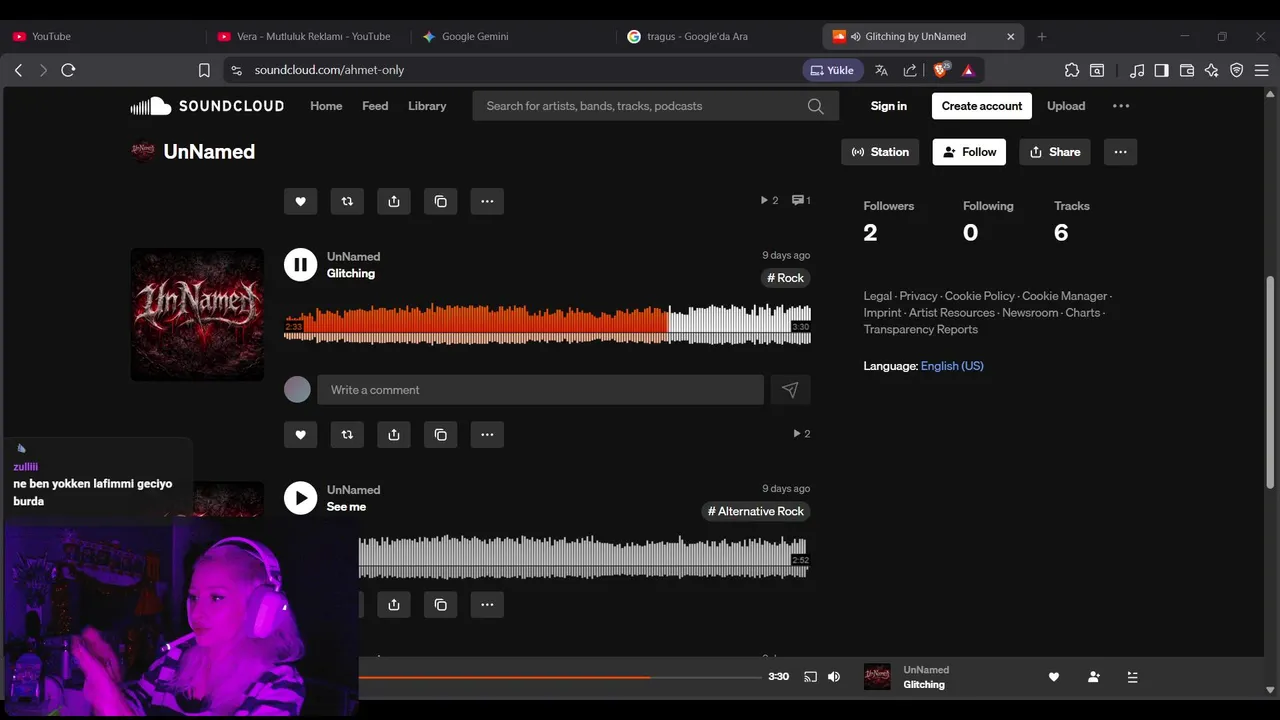Open the Brave Shields icon
Screen dimensions: 1280x720
pos(941,70)
